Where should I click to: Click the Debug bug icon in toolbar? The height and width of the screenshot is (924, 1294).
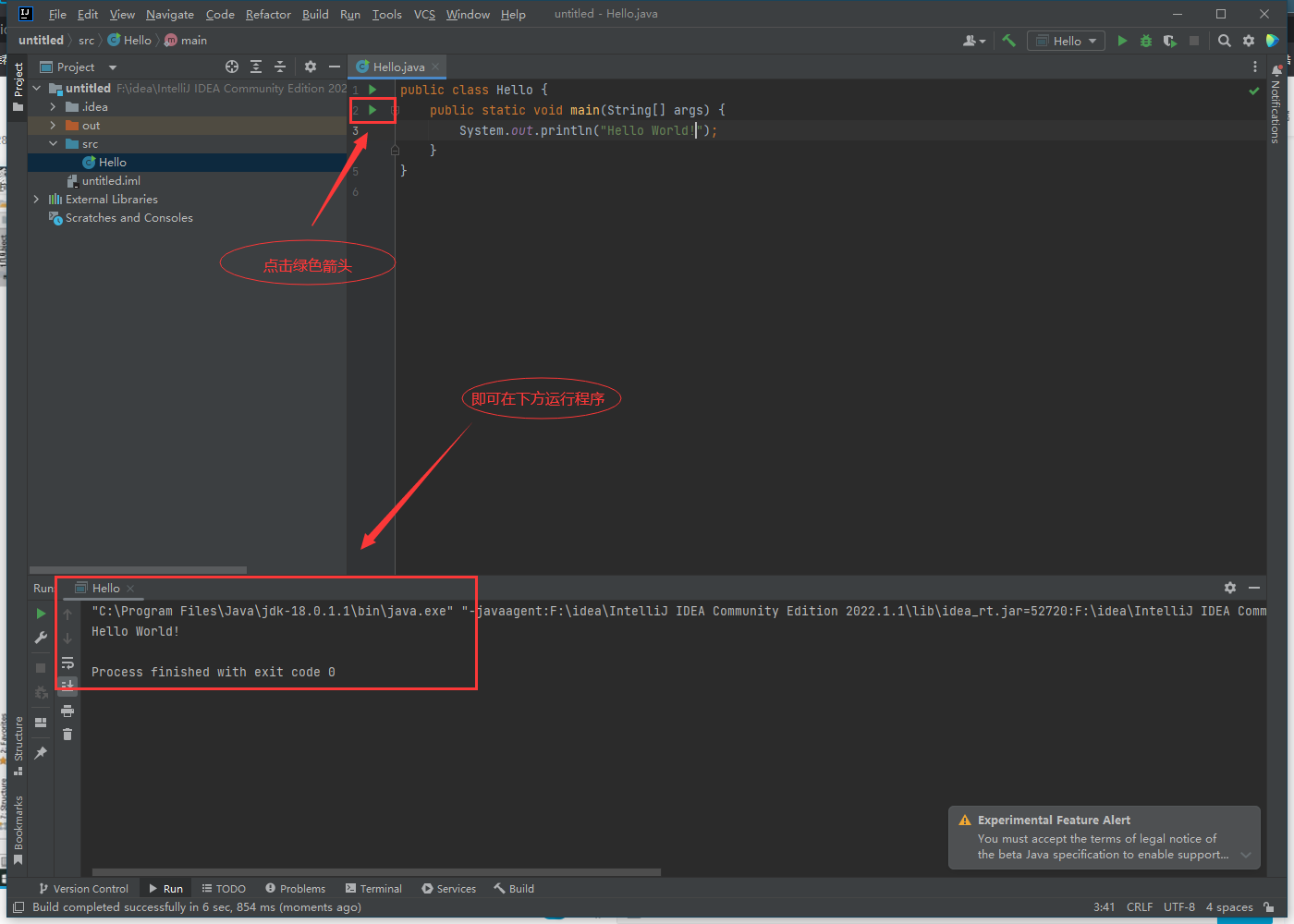tap(1146, 41)
